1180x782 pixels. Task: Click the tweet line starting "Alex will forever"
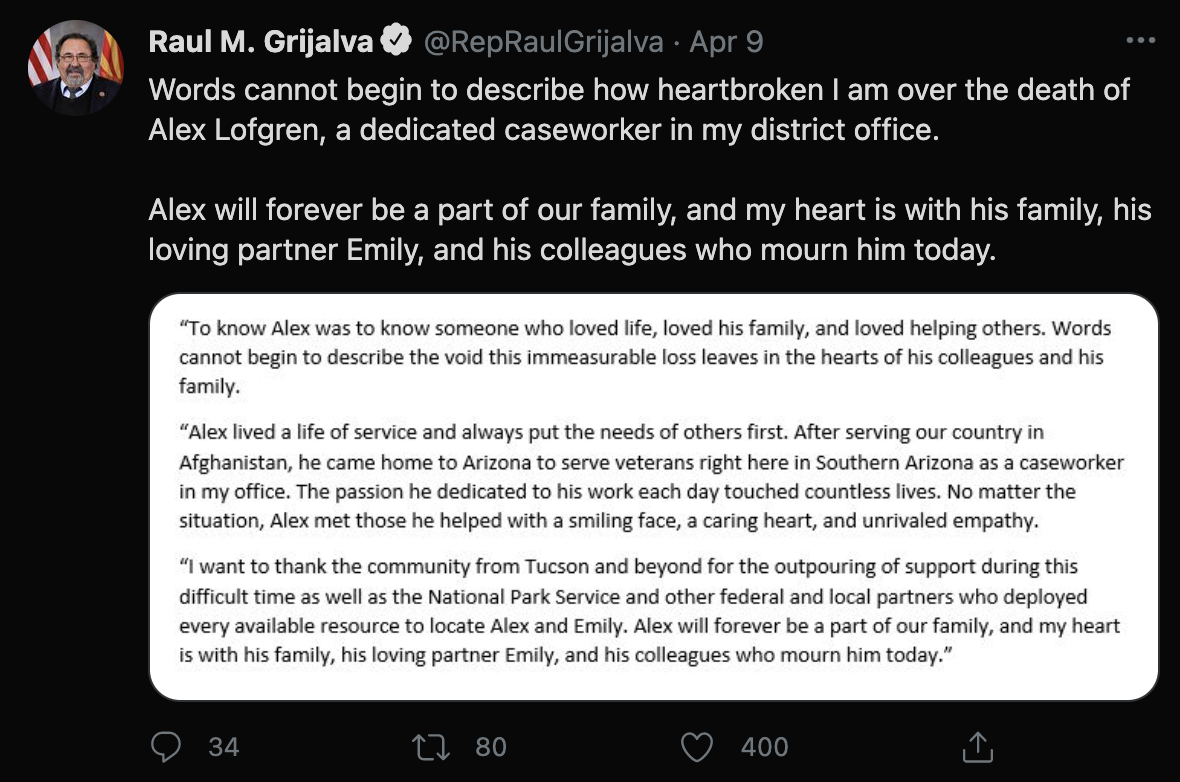[650, 210]
